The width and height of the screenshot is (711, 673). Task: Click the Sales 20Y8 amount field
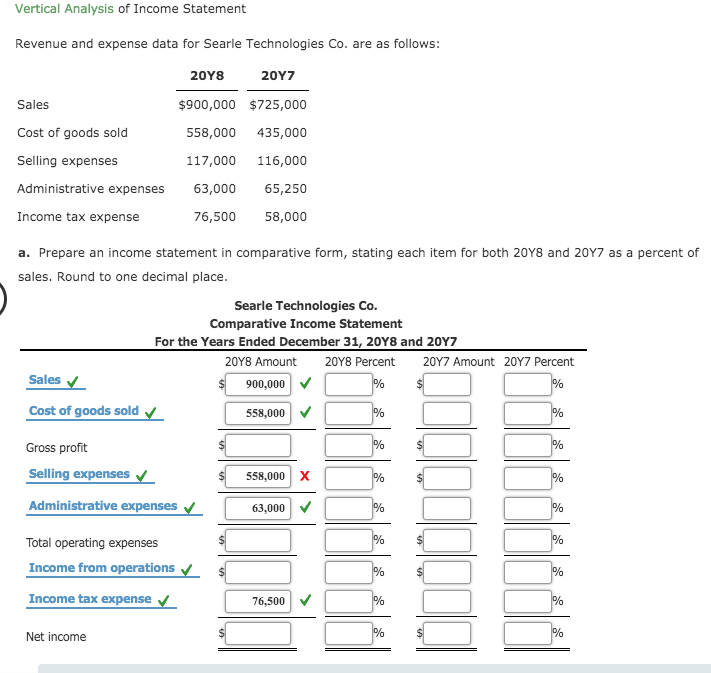pos(258,384)
